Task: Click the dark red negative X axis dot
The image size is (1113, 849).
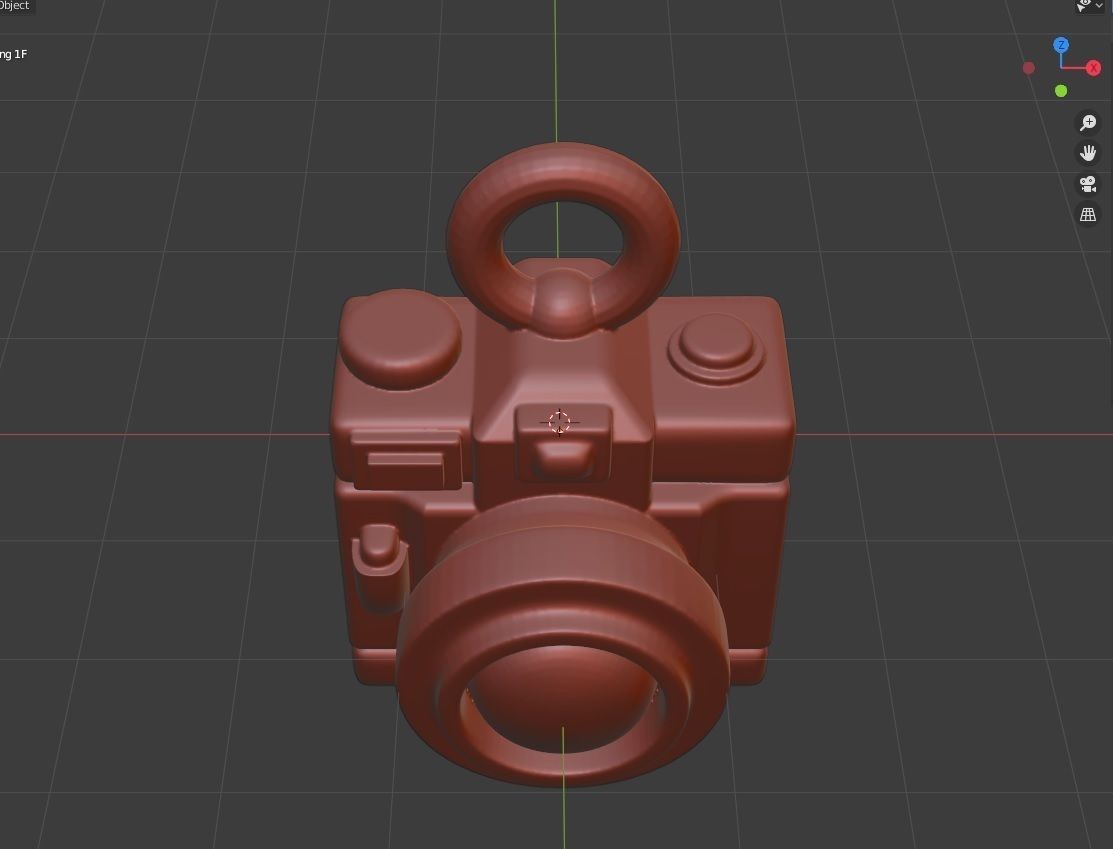Action: point(1029,68)
